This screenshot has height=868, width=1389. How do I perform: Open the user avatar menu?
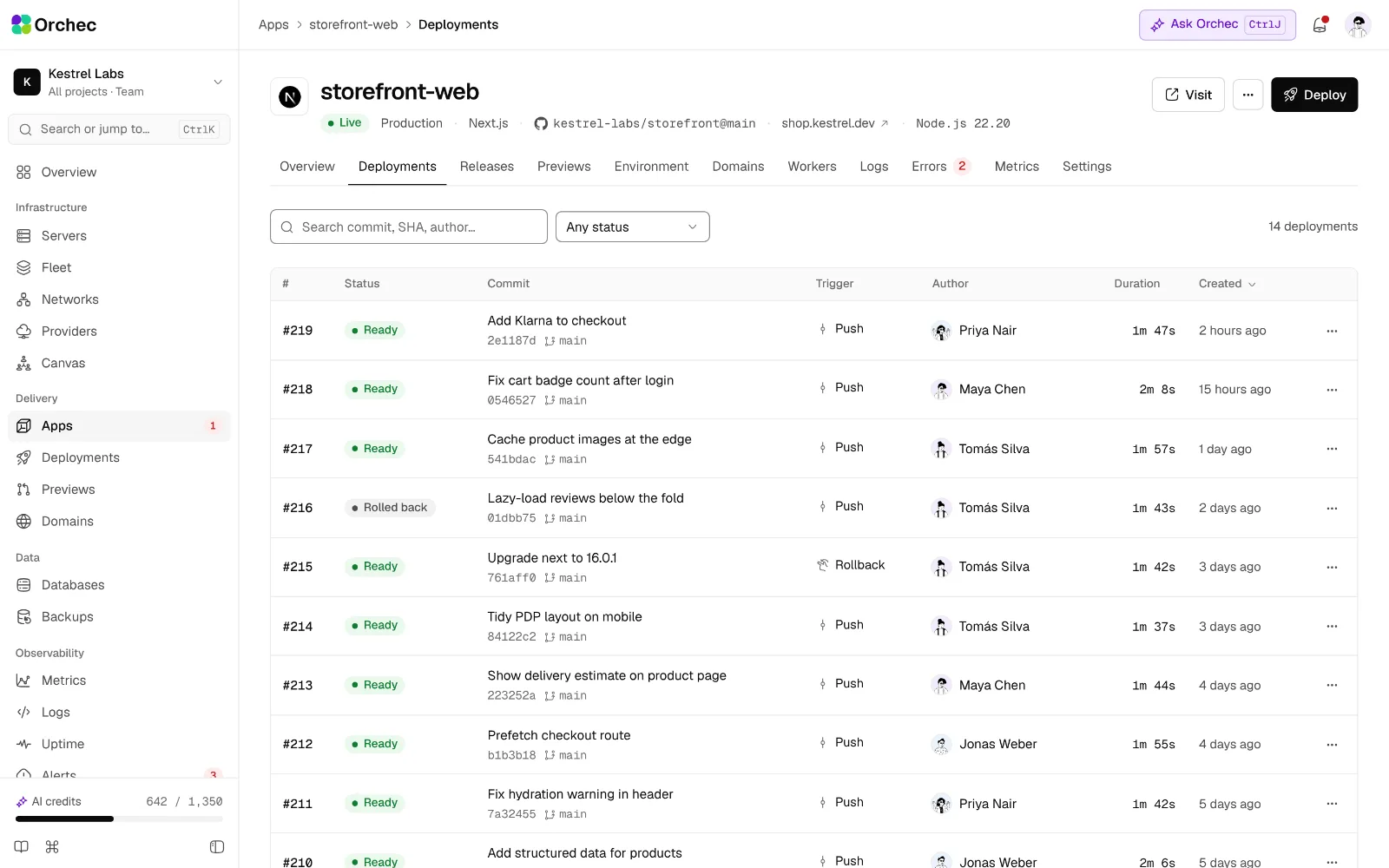pos(1358,25)
